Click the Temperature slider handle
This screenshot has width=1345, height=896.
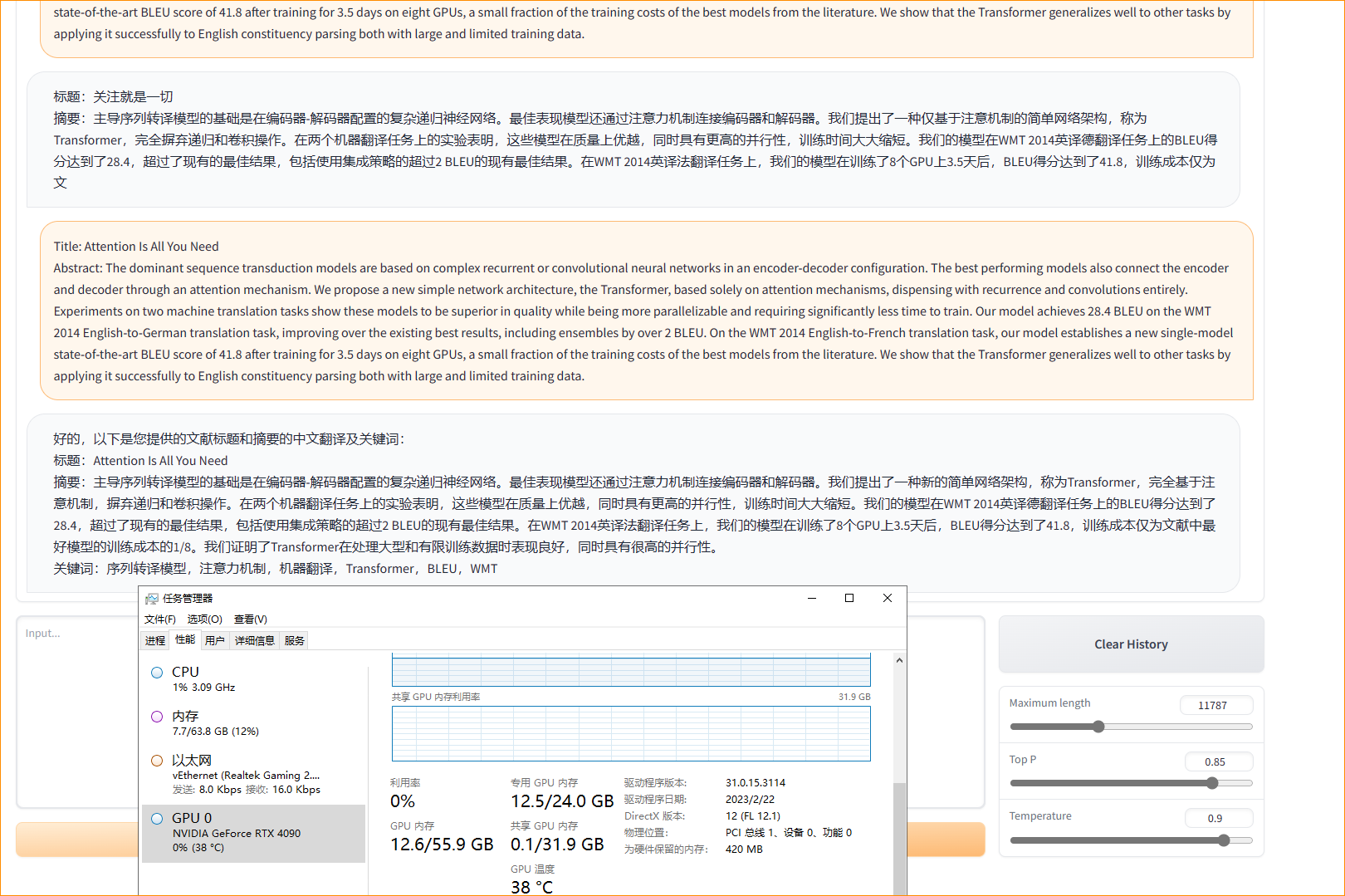pyautogui.click(x=1224, y=840)
